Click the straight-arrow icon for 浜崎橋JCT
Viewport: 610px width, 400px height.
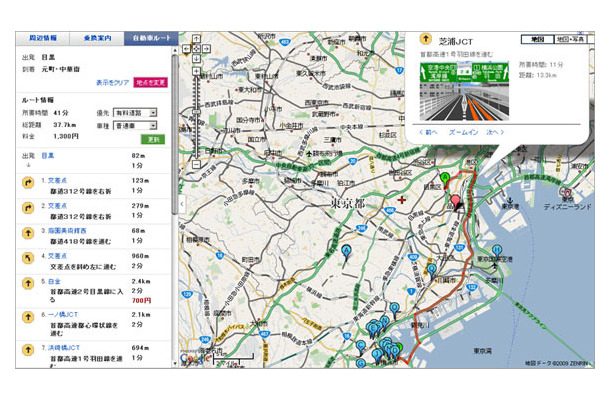pos(28,350)
